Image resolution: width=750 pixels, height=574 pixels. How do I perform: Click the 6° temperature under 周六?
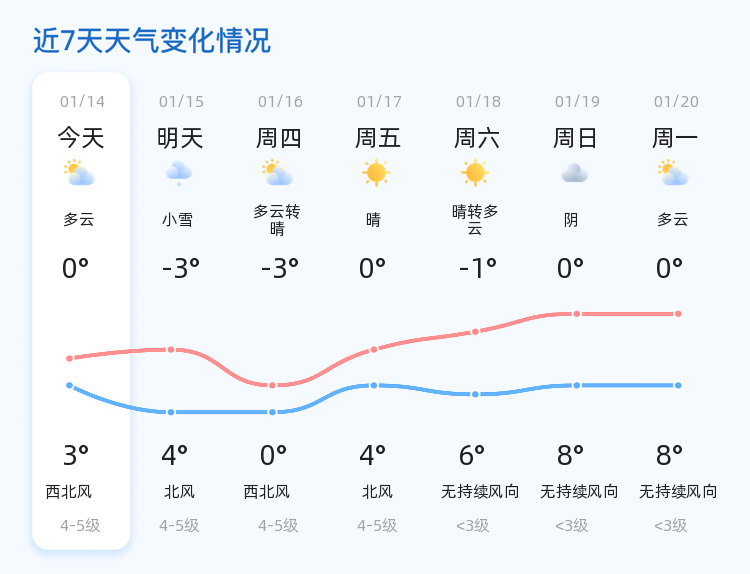[x=471, y=456]
